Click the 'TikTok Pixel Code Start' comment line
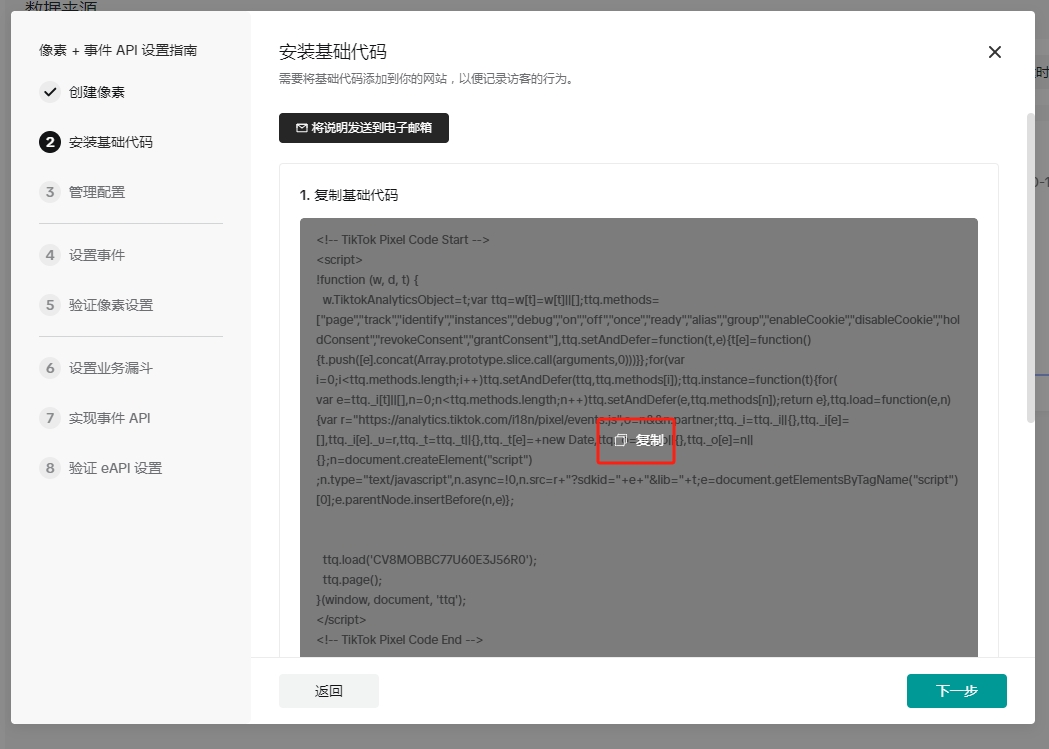This screenshot has height=749, width=1049. tap(403, 240)
